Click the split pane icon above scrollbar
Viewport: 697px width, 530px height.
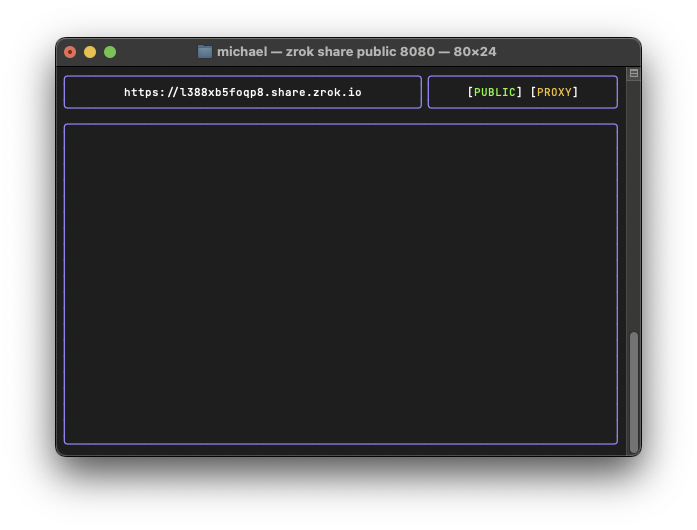pyautogui.click(x=633, y=74)
